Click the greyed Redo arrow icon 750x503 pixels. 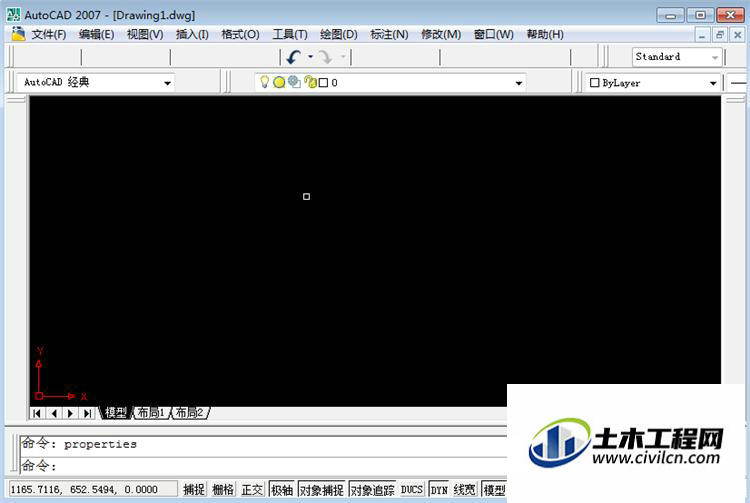pyautogui.click(x=326, y=57)
